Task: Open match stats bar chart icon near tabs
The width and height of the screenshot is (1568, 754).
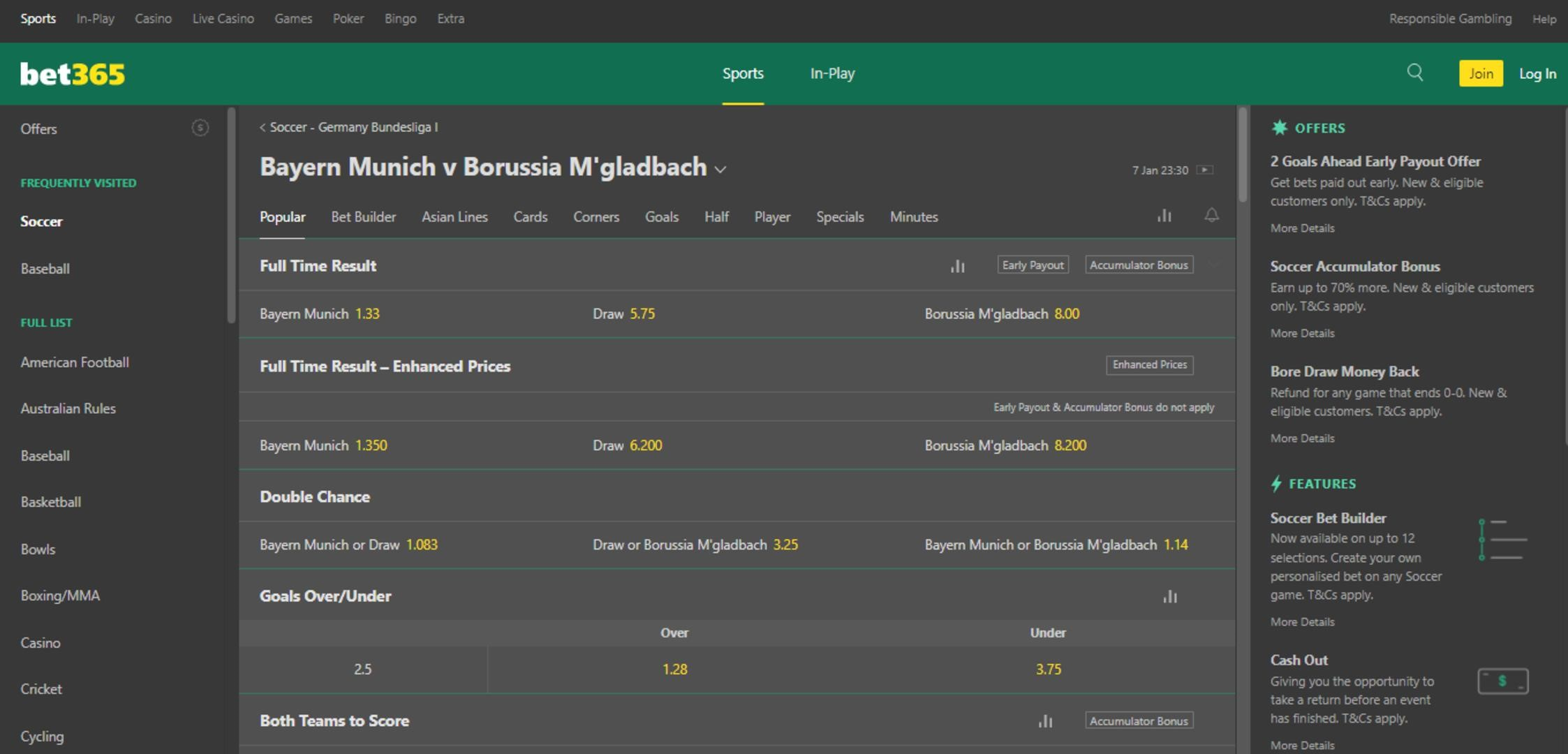Action: (x=1164, y=216)
